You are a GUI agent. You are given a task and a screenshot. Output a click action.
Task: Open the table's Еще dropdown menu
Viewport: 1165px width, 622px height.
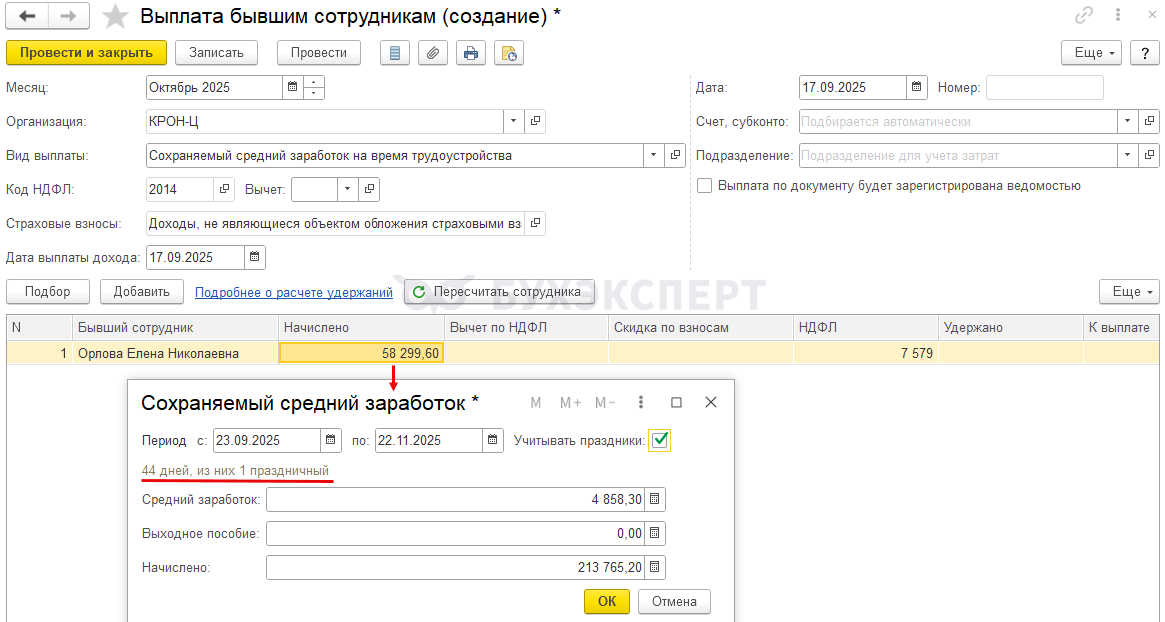click(x=1129, y=291)
